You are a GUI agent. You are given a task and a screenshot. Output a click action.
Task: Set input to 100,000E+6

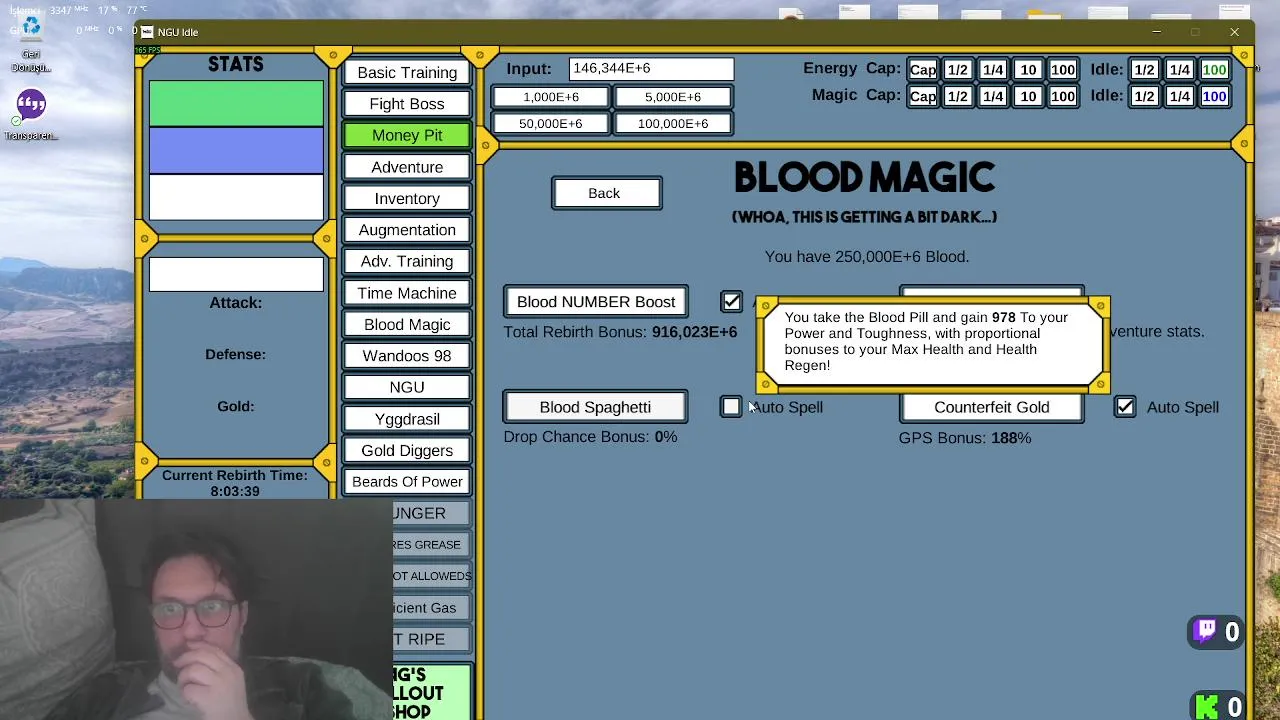coord(673,123)
